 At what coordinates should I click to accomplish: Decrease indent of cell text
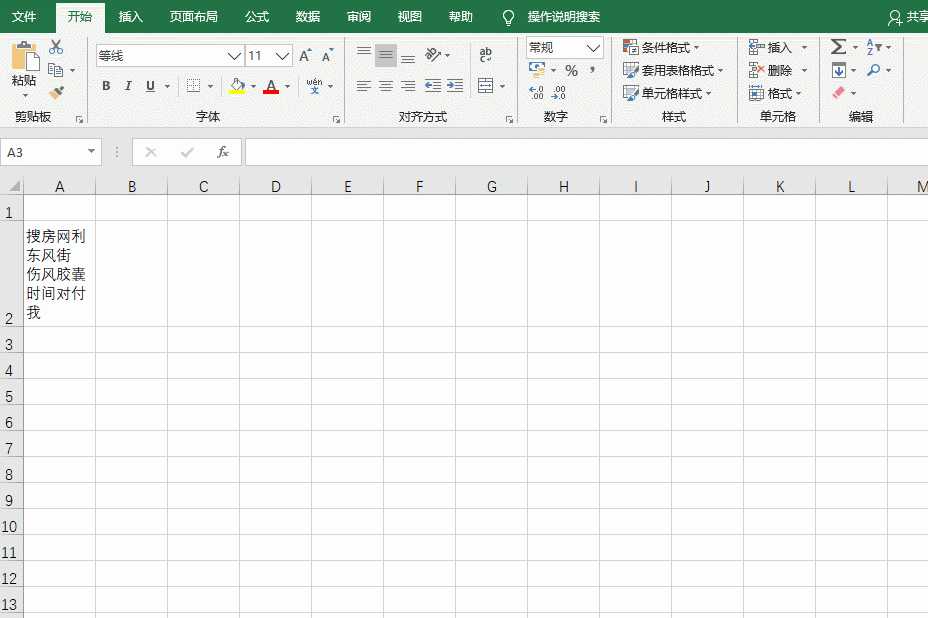433,86
